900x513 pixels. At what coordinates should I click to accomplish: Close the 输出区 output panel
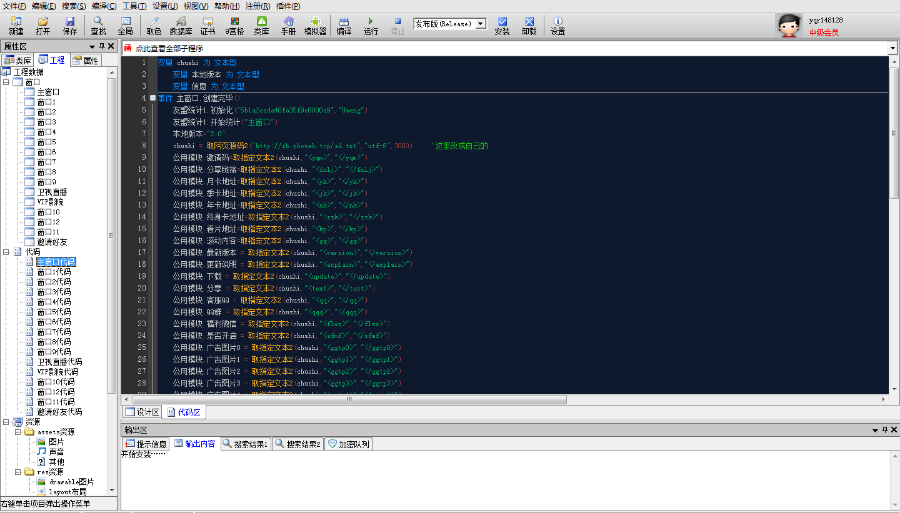click(x=894, y=430)
